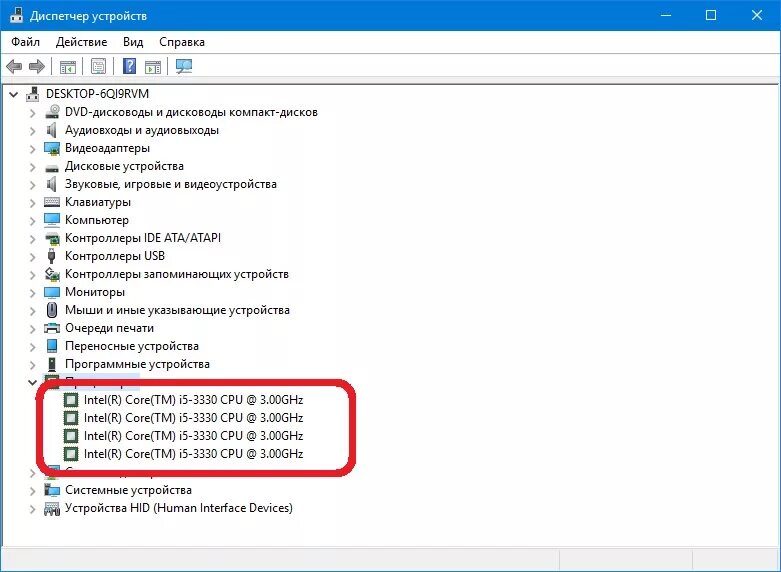The width and height of the screenshot is (781, 572).
Task: Expand the Клавиатуры category chevron
Action: coord(32,203)
